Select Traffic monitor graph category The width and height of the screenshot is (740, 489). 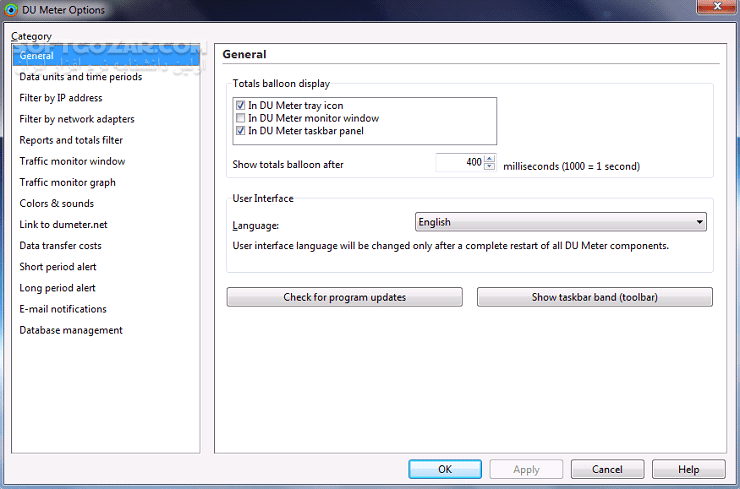67,182
